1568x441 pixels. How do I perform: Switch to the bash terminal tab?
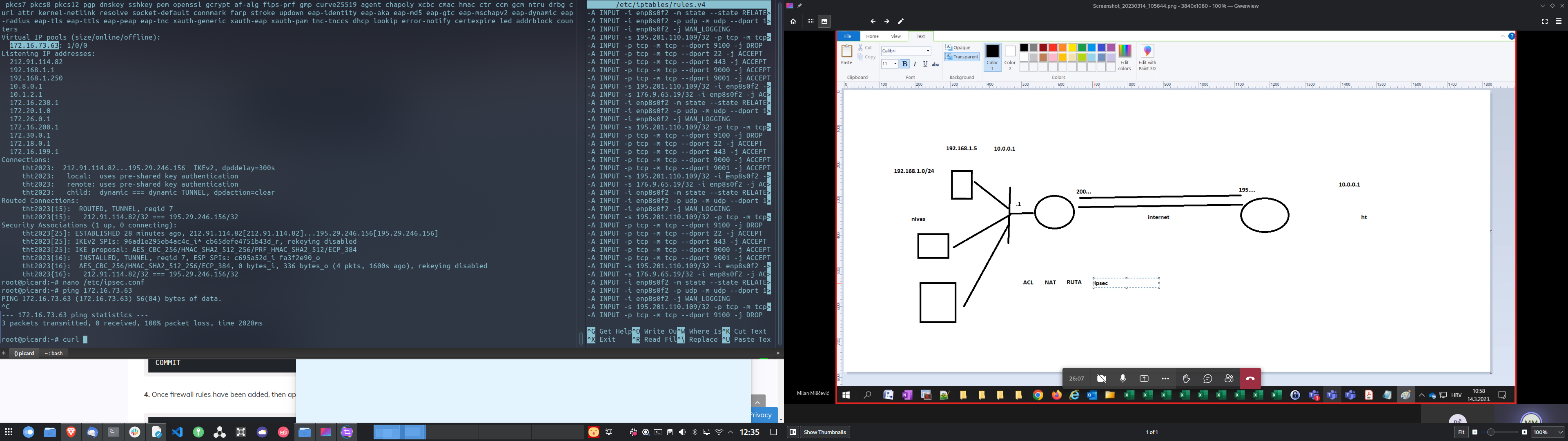click(x=54, y=353)
